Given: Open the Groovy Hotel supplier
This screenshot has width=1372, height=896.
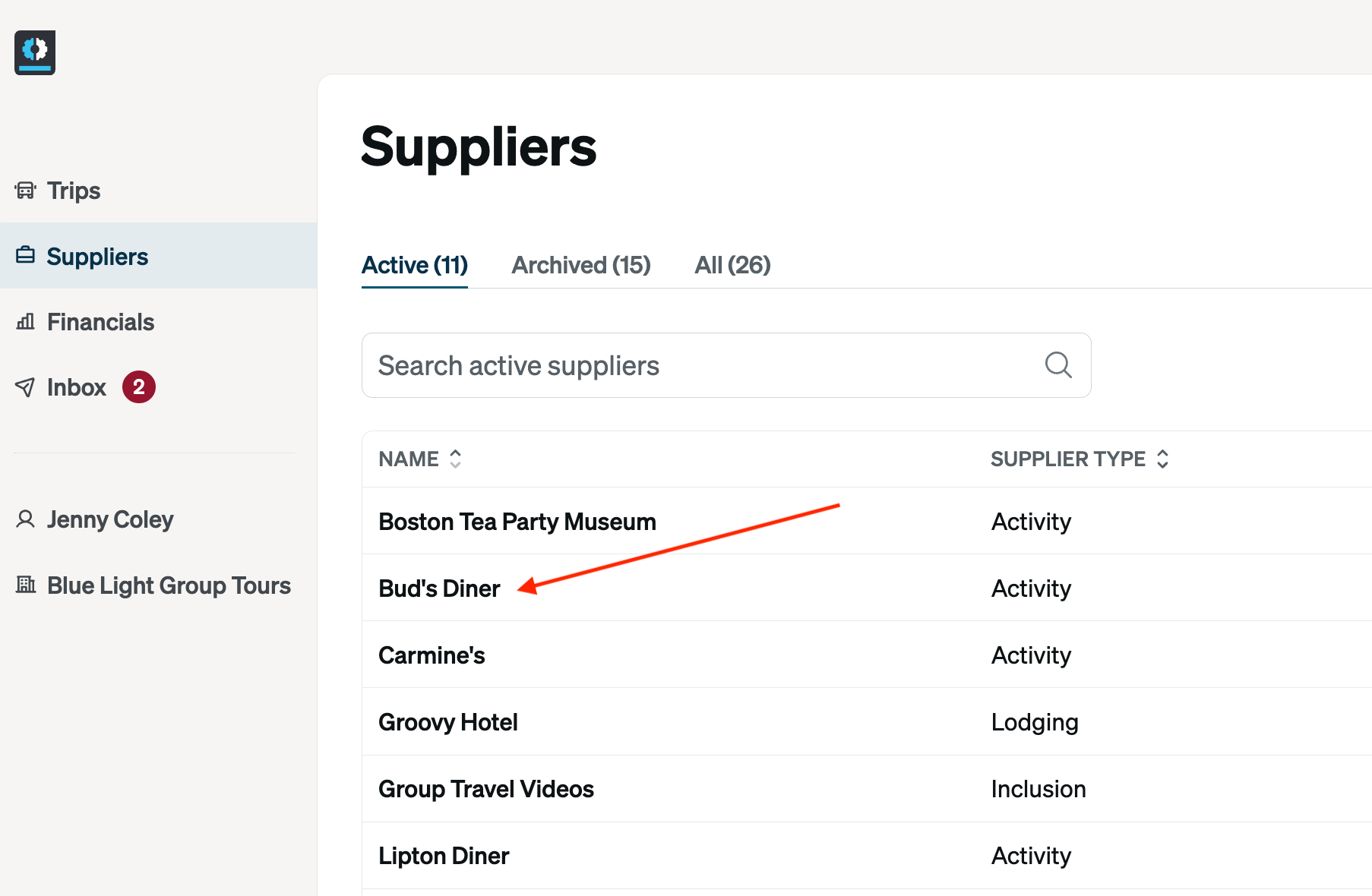Looking at the screenshot, I should click(448, 722).
